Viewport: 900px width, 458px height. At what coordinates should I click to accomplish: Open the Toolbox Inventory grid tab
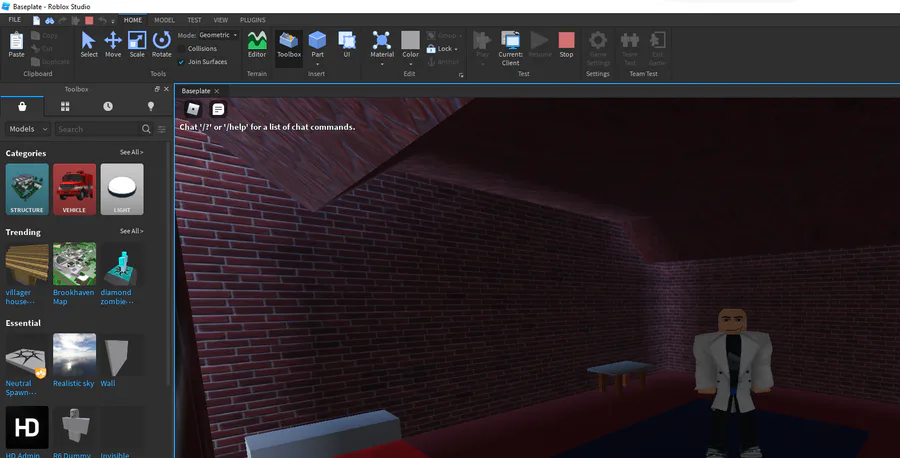[65, 106]
